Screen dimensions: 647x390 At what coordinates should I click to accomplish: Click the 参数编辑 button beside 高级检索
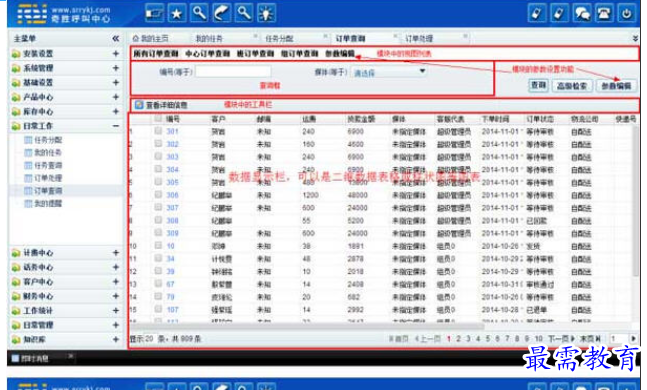(x=616, y=85)
